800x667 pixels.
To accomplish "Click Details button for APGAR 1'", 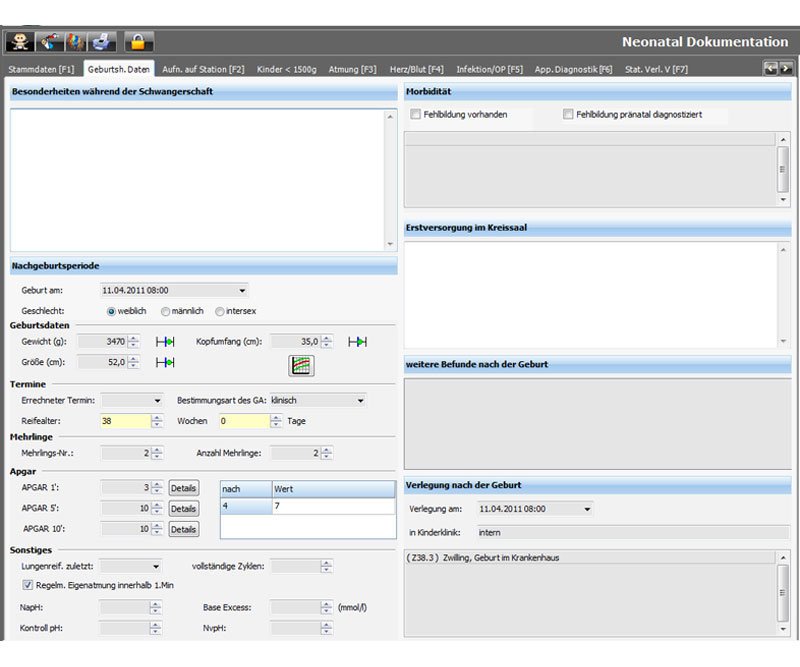I will click(x=184, y=488).
